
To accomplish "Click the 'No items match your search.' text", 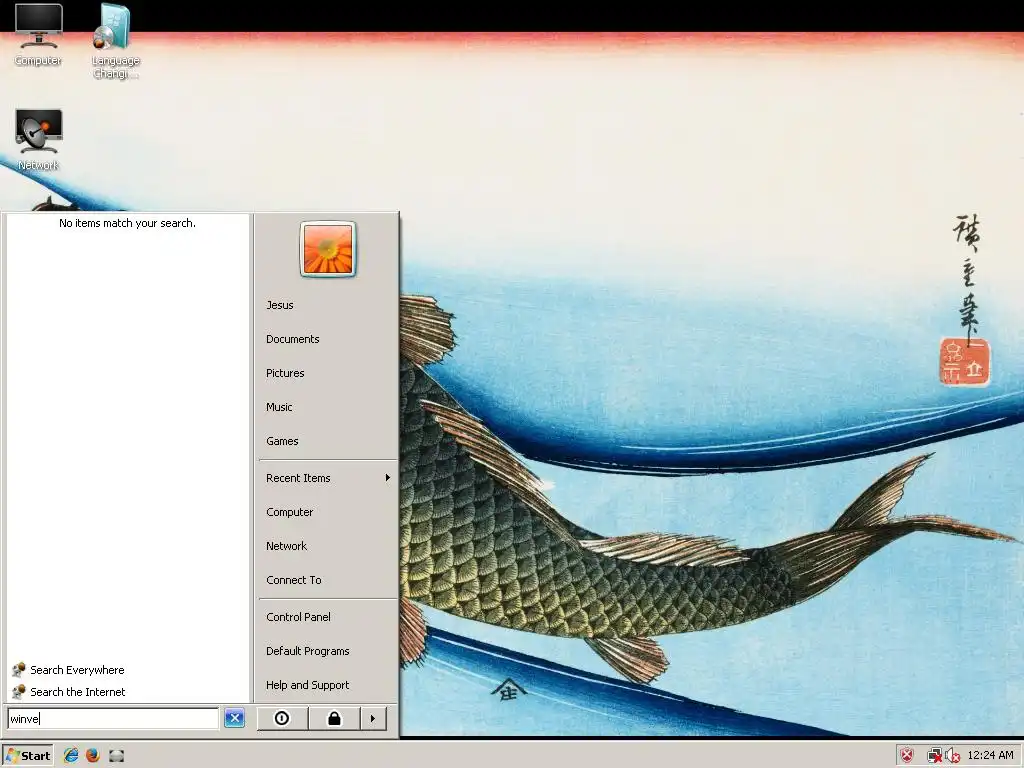I will [127, 223].
